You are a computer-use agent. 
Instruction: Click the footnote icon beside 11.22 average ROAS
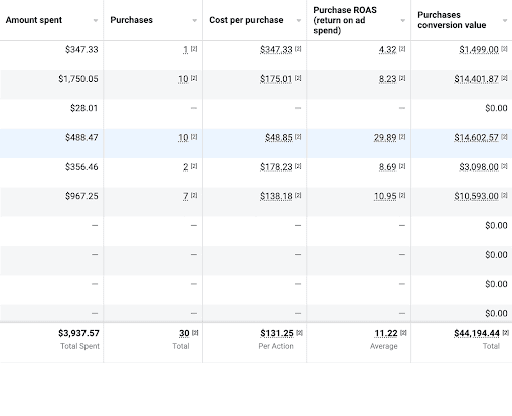pos(403,333)
